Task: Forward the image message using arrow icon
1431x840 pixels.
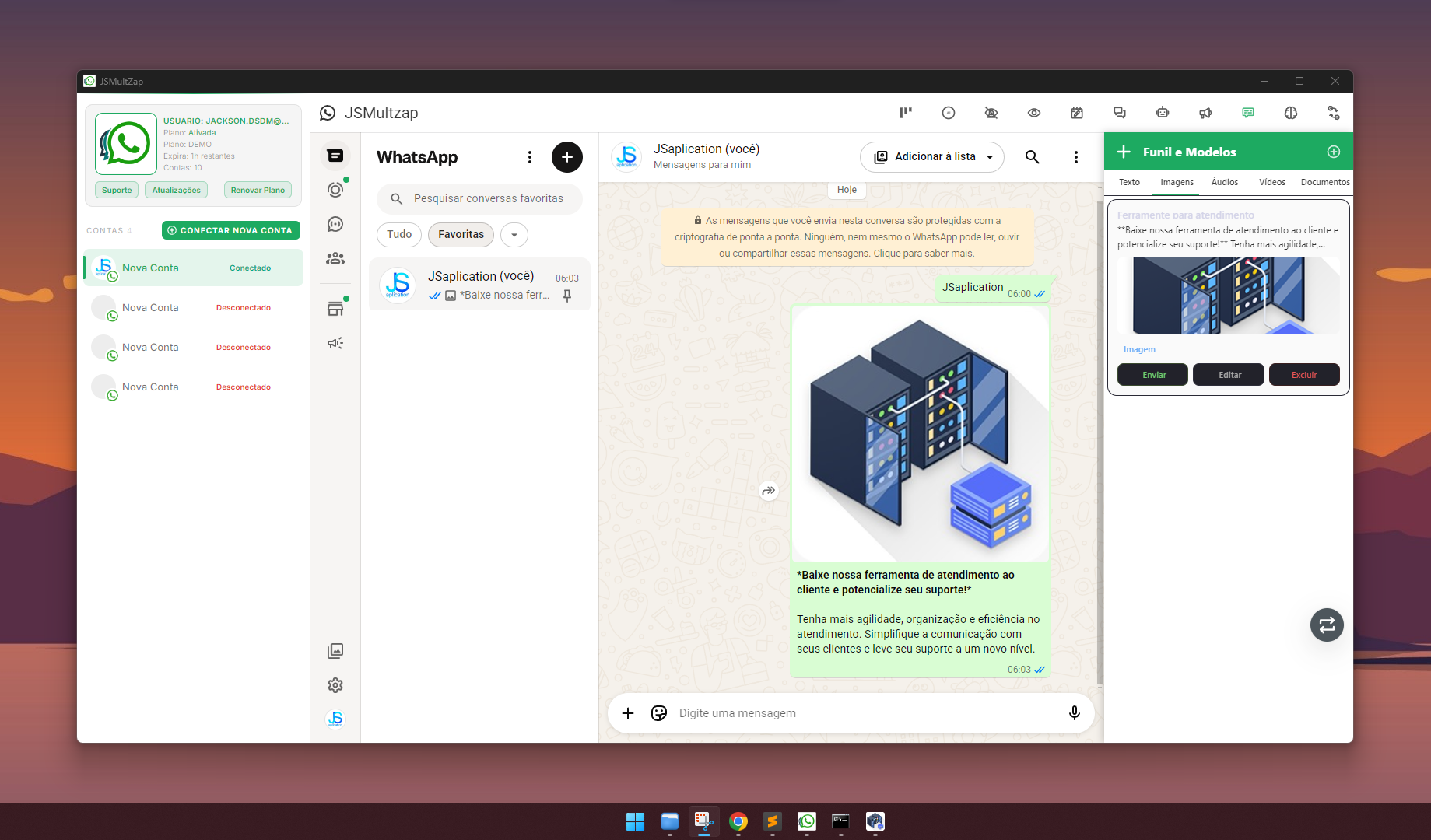Action: click(x=769, y=491)
